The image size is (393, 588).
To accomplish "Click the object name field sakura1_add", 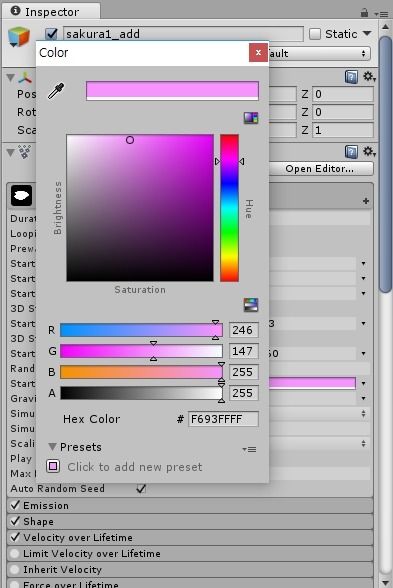I will pos(183,34).
